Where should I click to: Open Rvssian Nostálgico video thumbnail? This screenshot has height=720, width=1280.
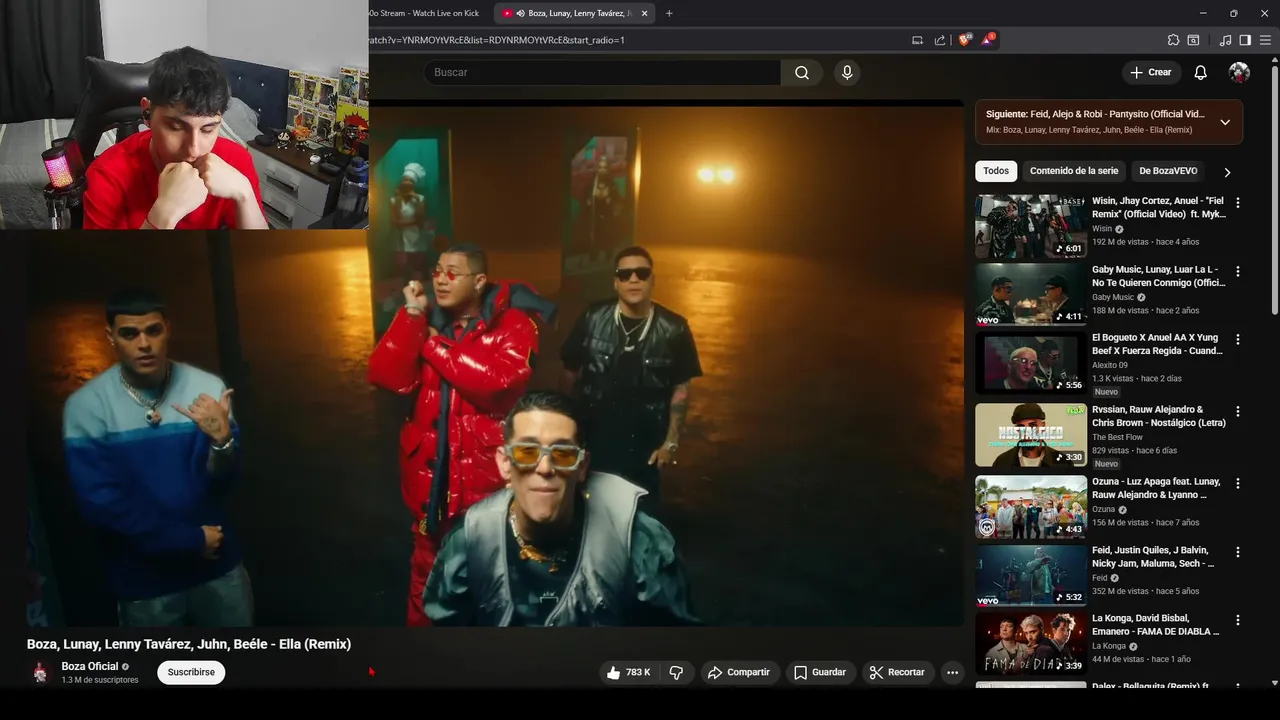tap(1031, 435)
